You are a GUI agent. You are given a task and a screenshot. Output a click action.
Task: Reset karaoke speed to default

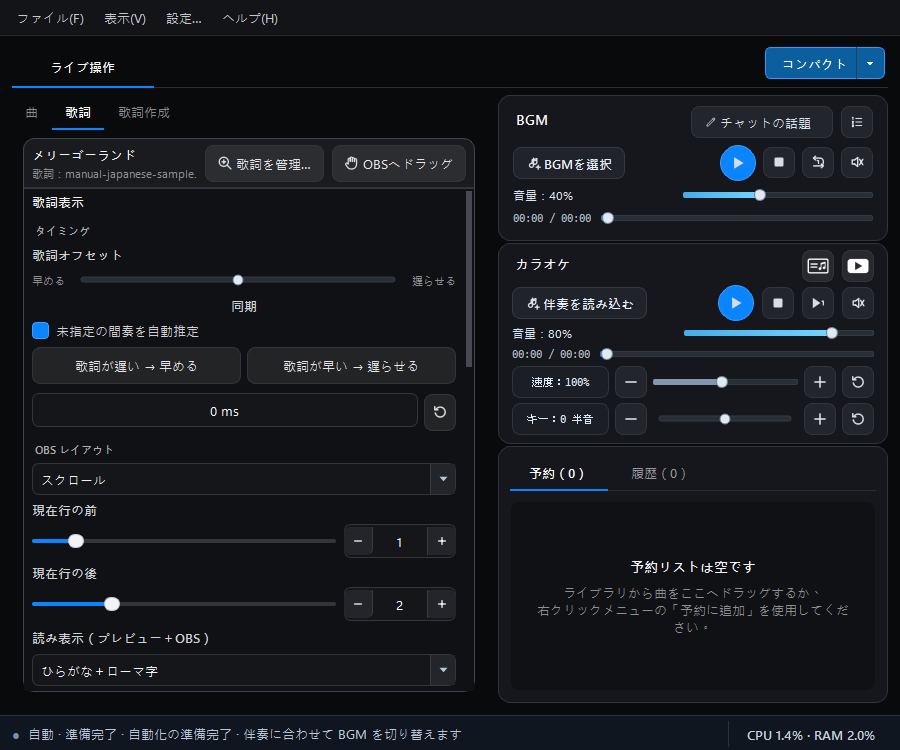pyautogui.click(x=858, y=382)
